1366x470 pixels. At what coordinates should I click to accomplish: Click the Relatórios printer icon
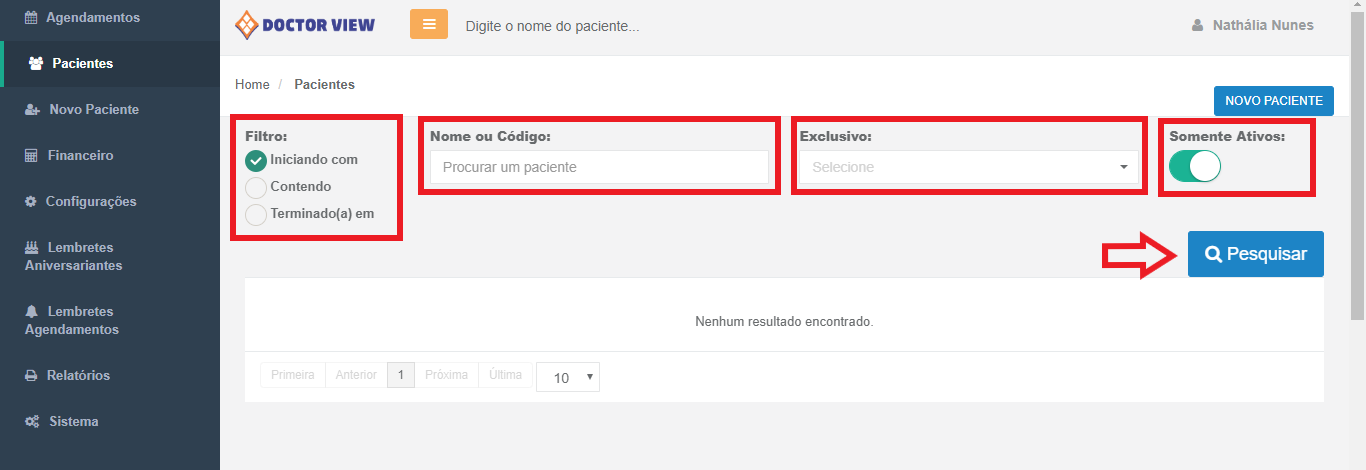[31, 376]
